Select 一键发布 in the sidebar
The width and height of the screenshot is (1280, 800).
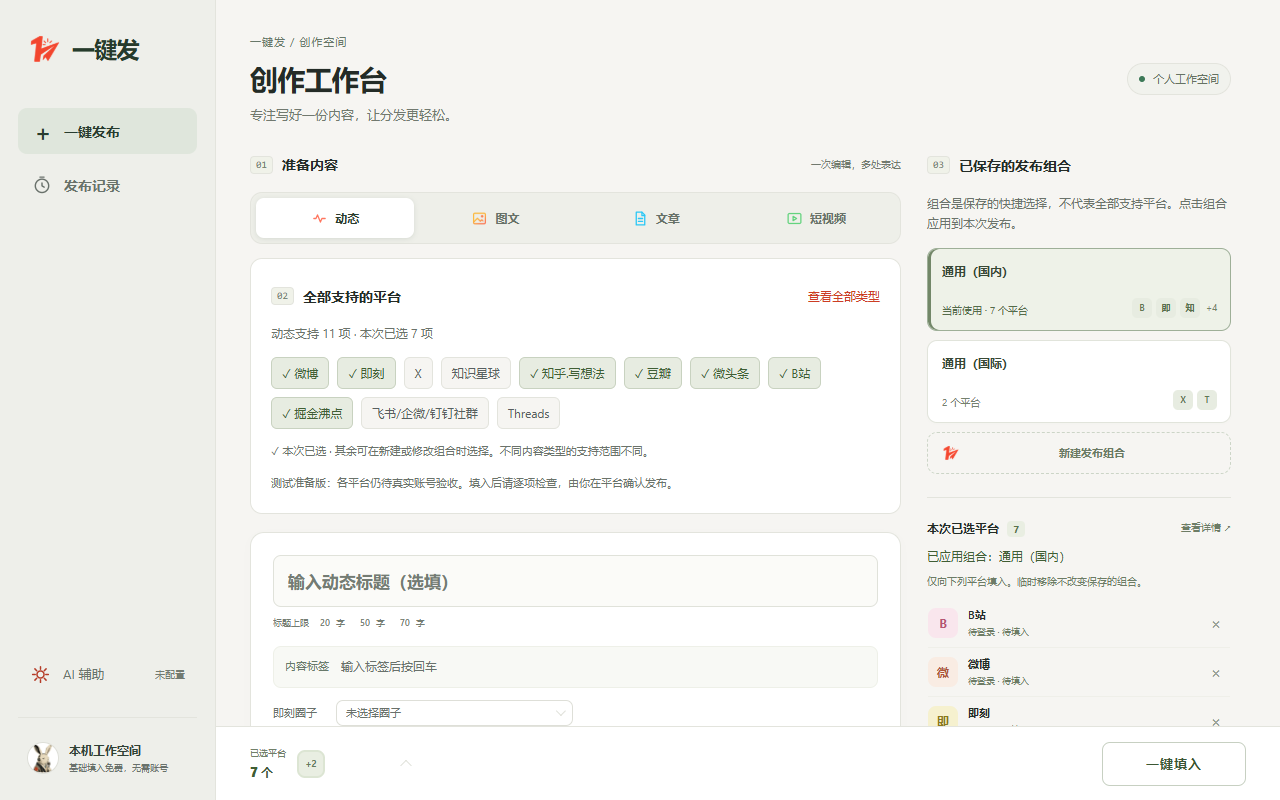(107, 131)
